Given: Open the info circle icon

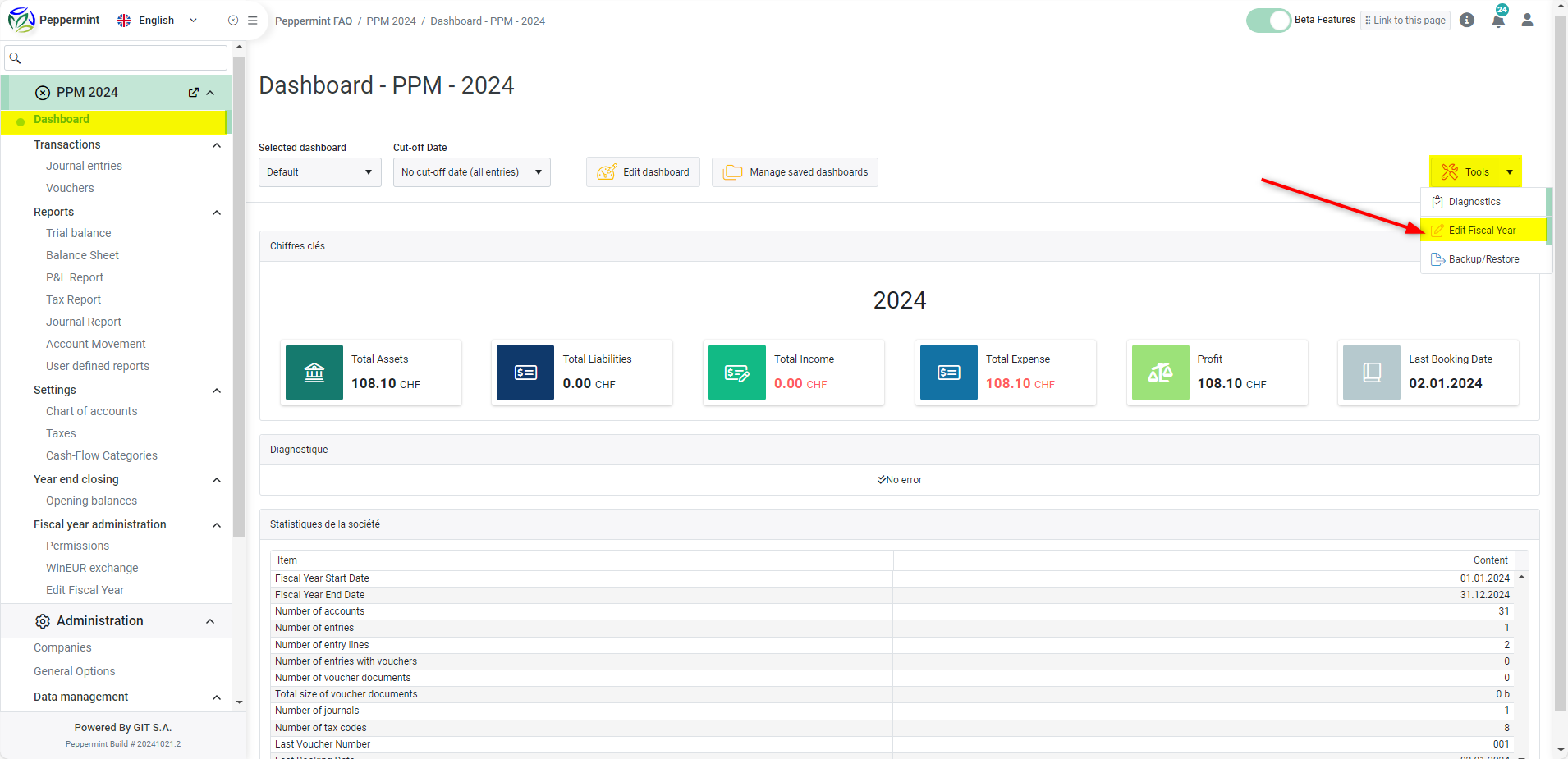Looking at the screenshot, I should [x=1467, y=20].
